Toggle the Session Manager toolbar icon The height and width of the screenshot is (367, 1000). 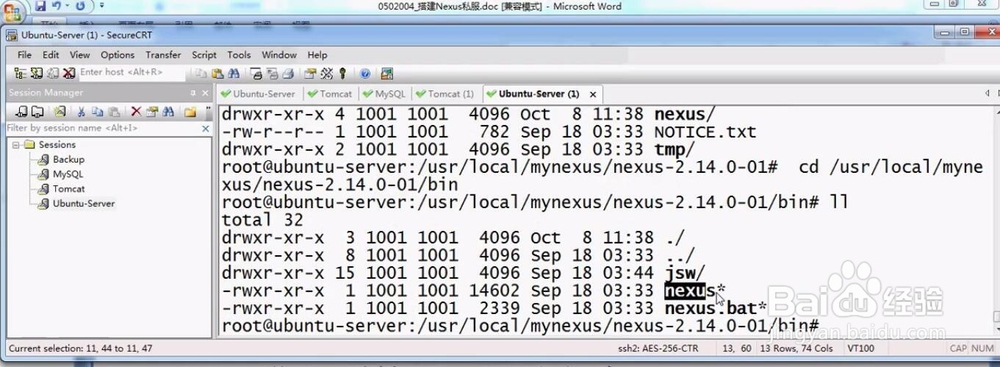pos(20,73)
